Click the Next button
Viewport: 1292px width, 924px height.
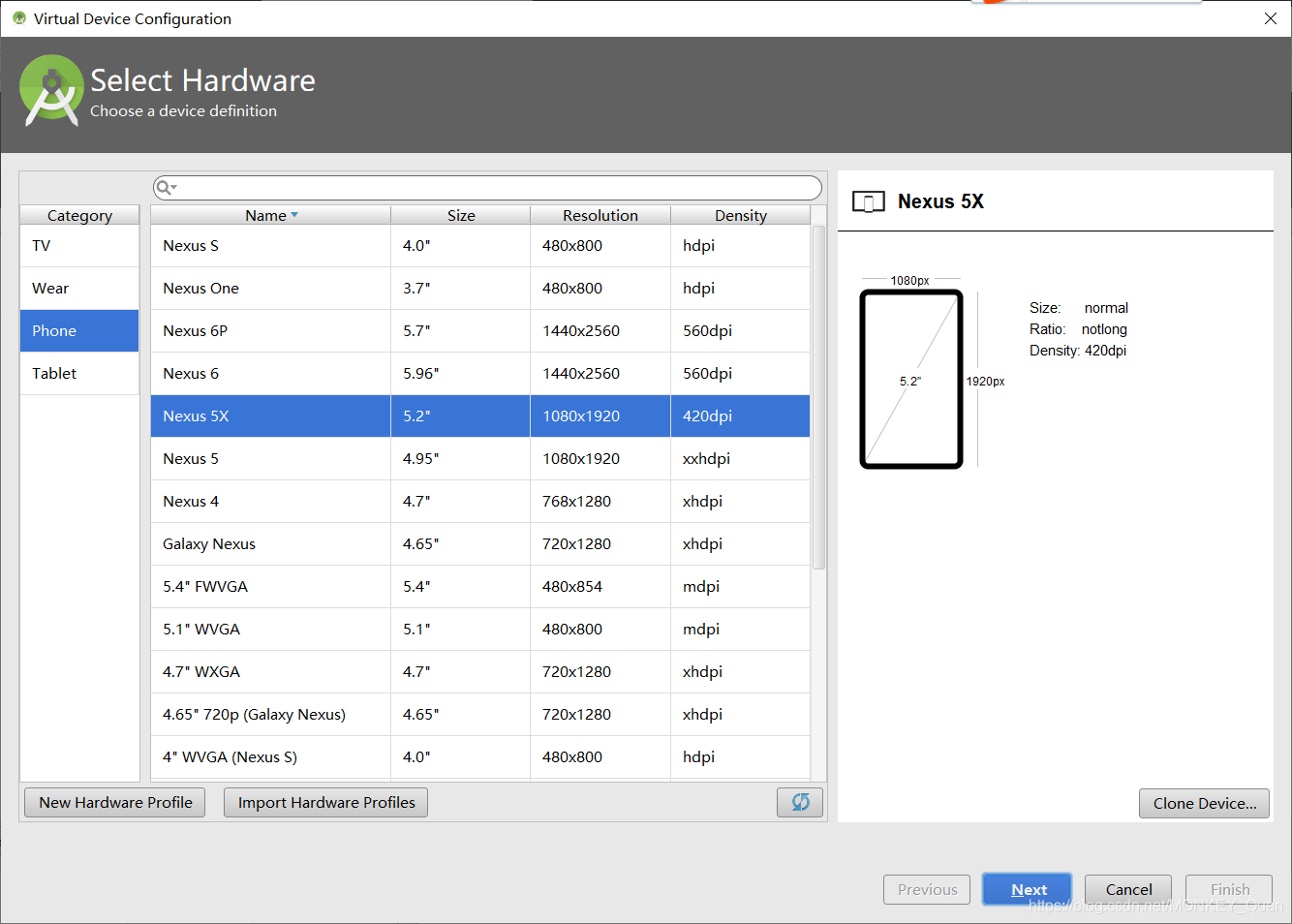pos(1028,889)
